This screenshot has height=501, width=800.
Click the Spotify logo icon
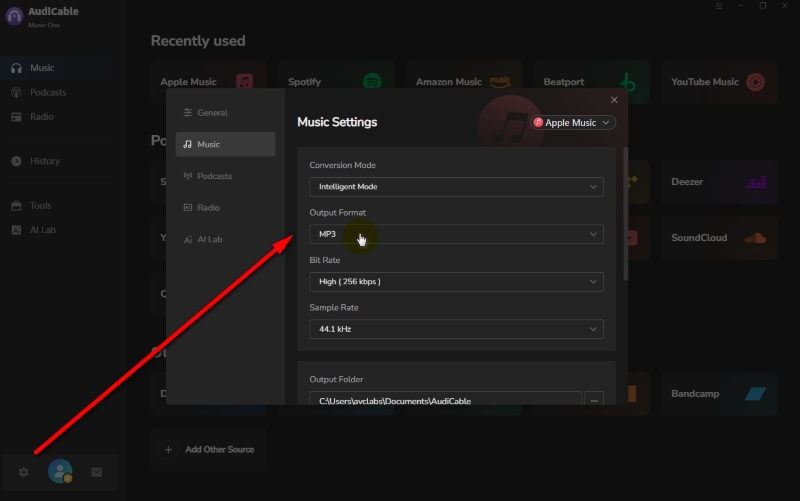pos(372,82)
